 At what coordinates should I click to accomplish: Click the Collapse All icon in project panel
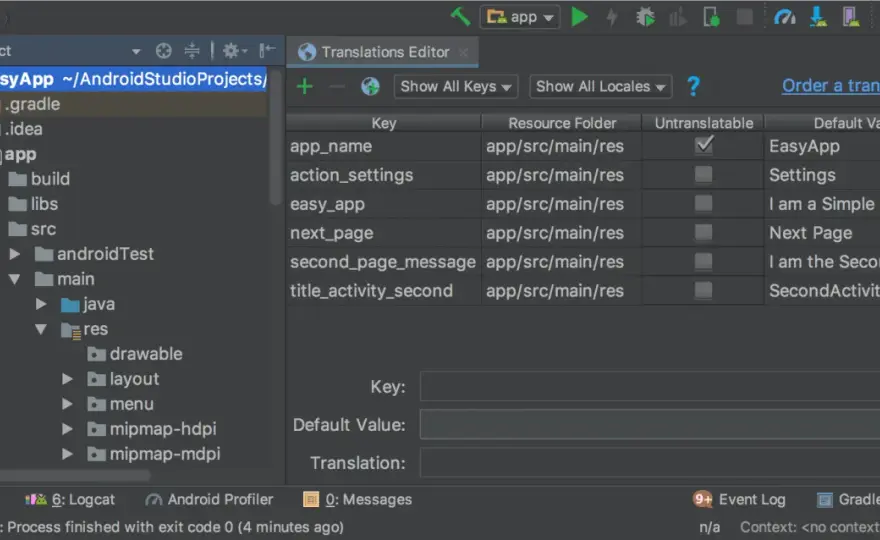192,51
